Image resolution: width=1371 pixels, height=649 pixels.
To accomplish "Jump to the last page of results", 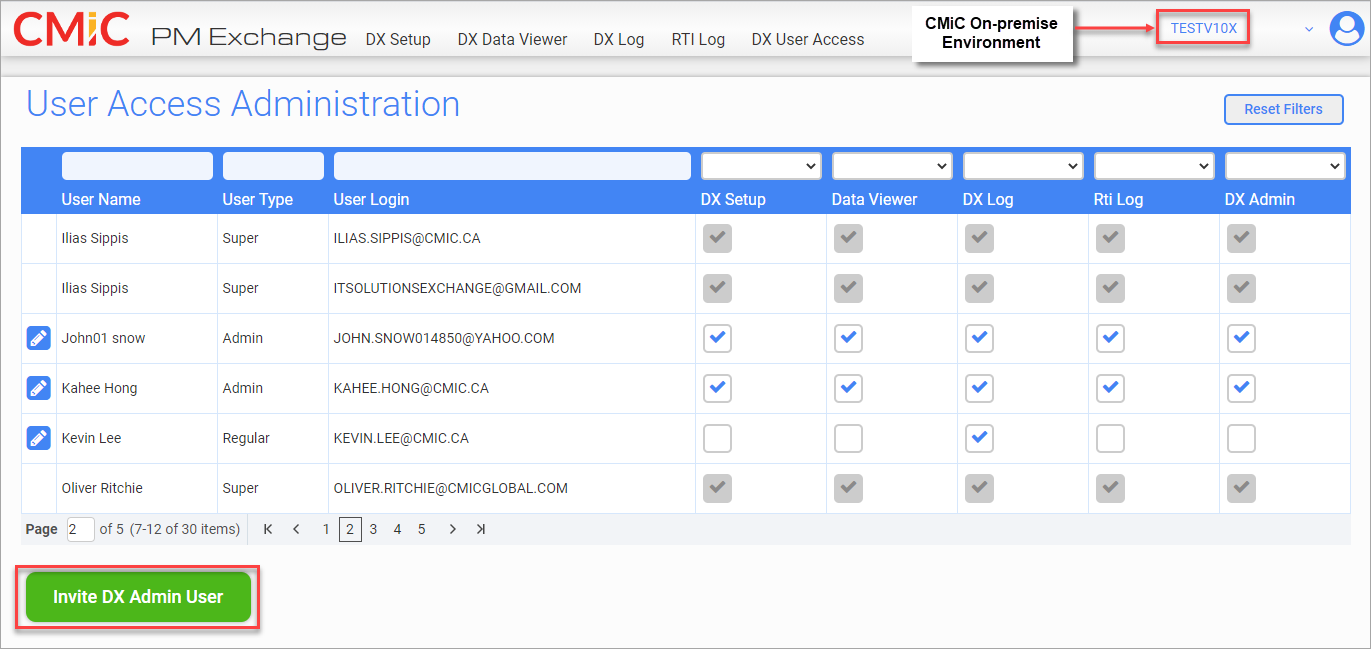I will point(481,529).
